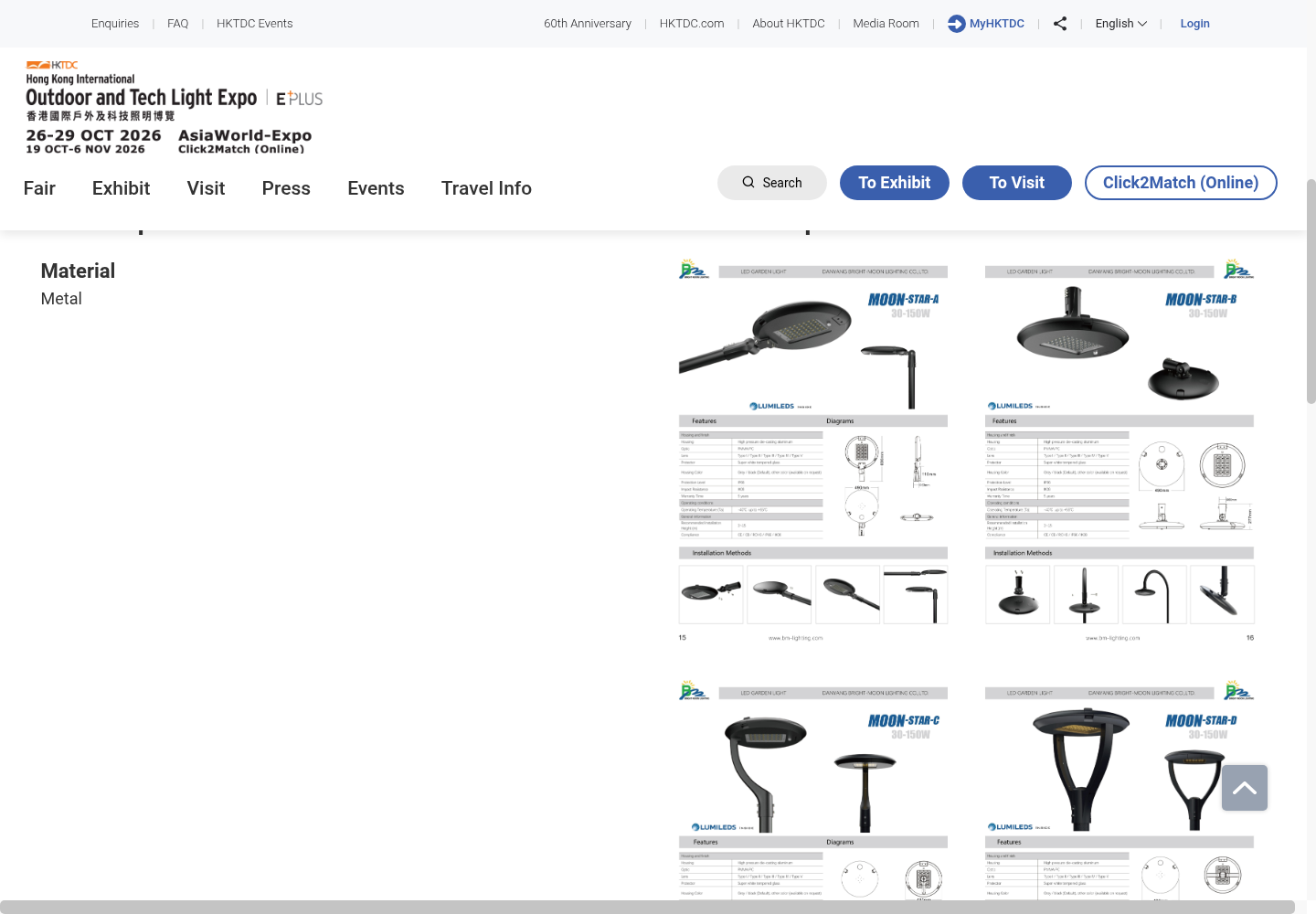Open the MOON-STAR-C product sheet image
The height and width of the screenshot is (914, 1316).
813,790
